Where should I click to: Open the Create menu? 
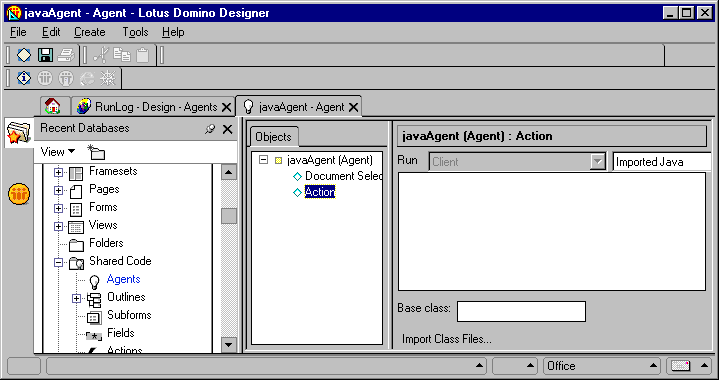pyautogui.click(x=90, y=32)
